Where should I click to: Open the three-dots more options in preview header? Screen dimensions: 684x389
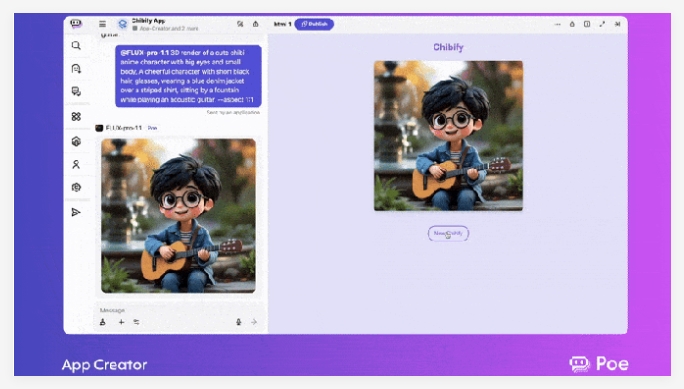[x=557, y=24]
